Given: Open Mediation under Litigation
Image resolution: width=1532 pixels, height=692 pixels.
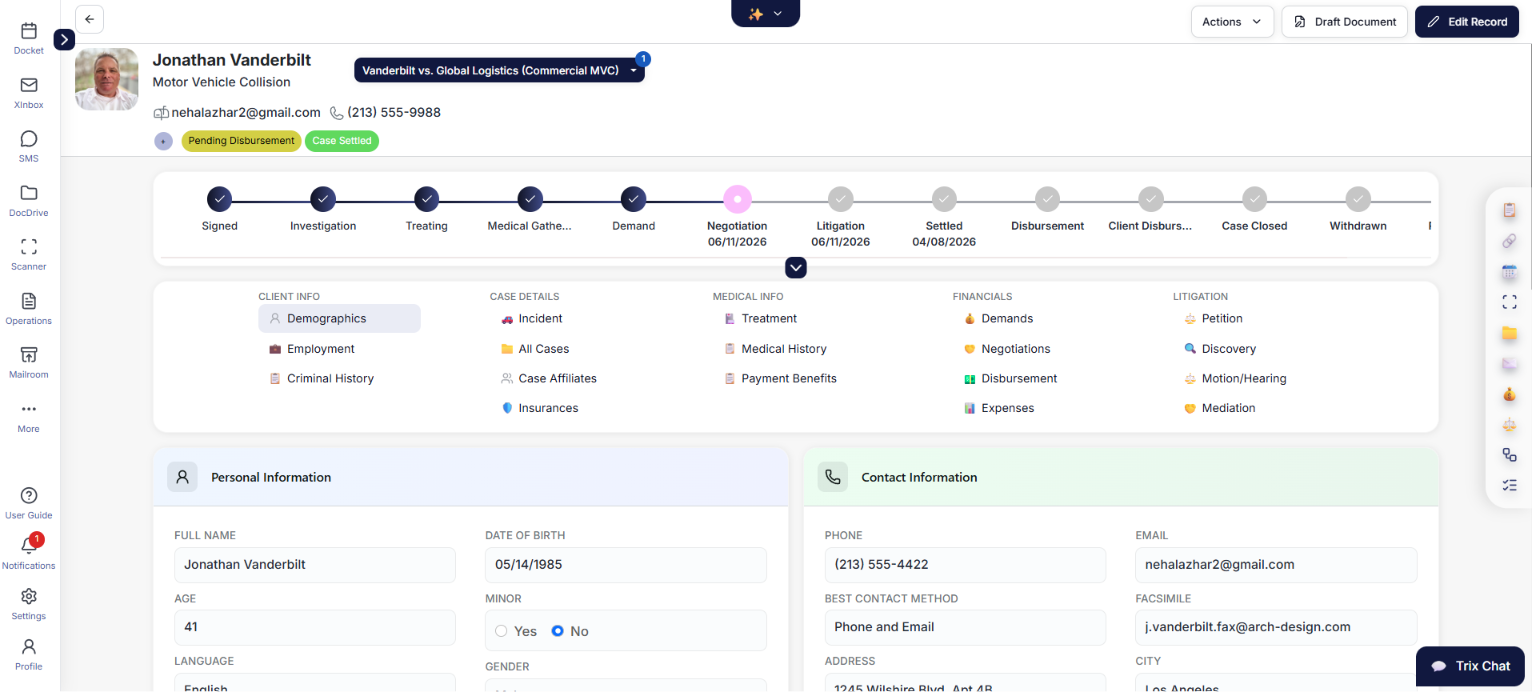Looking at the screenshot, I should point(1219,408).
